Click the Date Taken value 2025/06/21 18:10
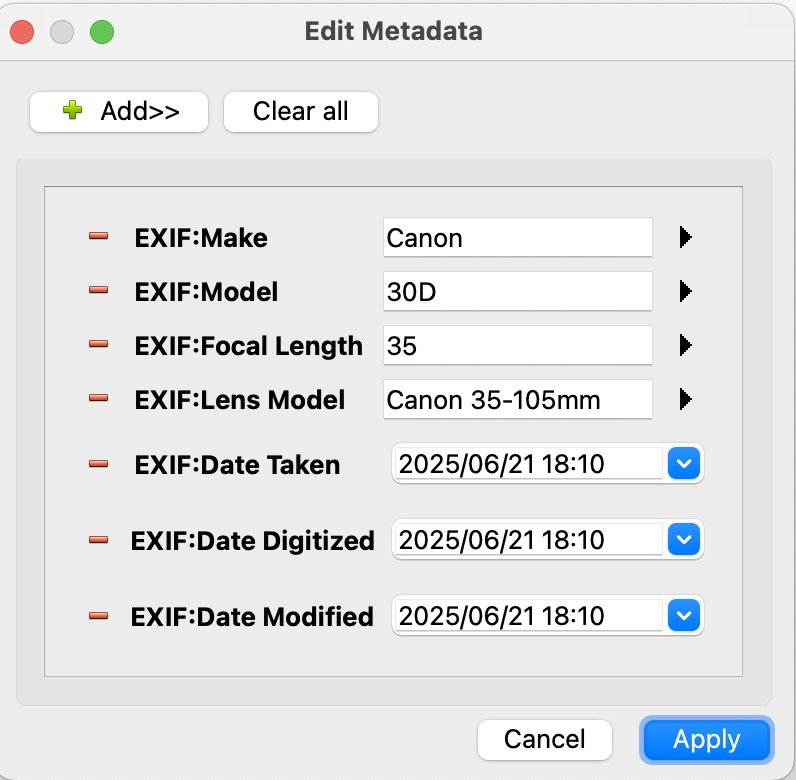Image resolution: width=796 pixels, height=780 pixels. coord(528,463)
